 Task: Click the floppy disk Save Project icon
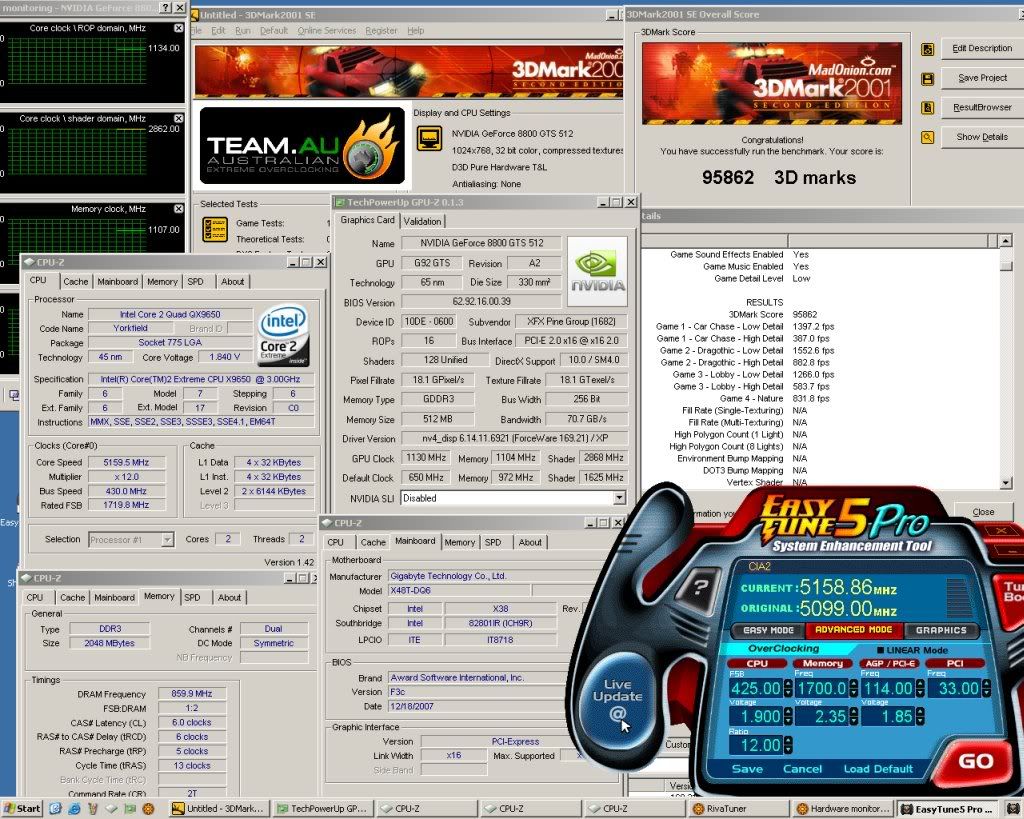pyautogui.click(x=927, y=78)
